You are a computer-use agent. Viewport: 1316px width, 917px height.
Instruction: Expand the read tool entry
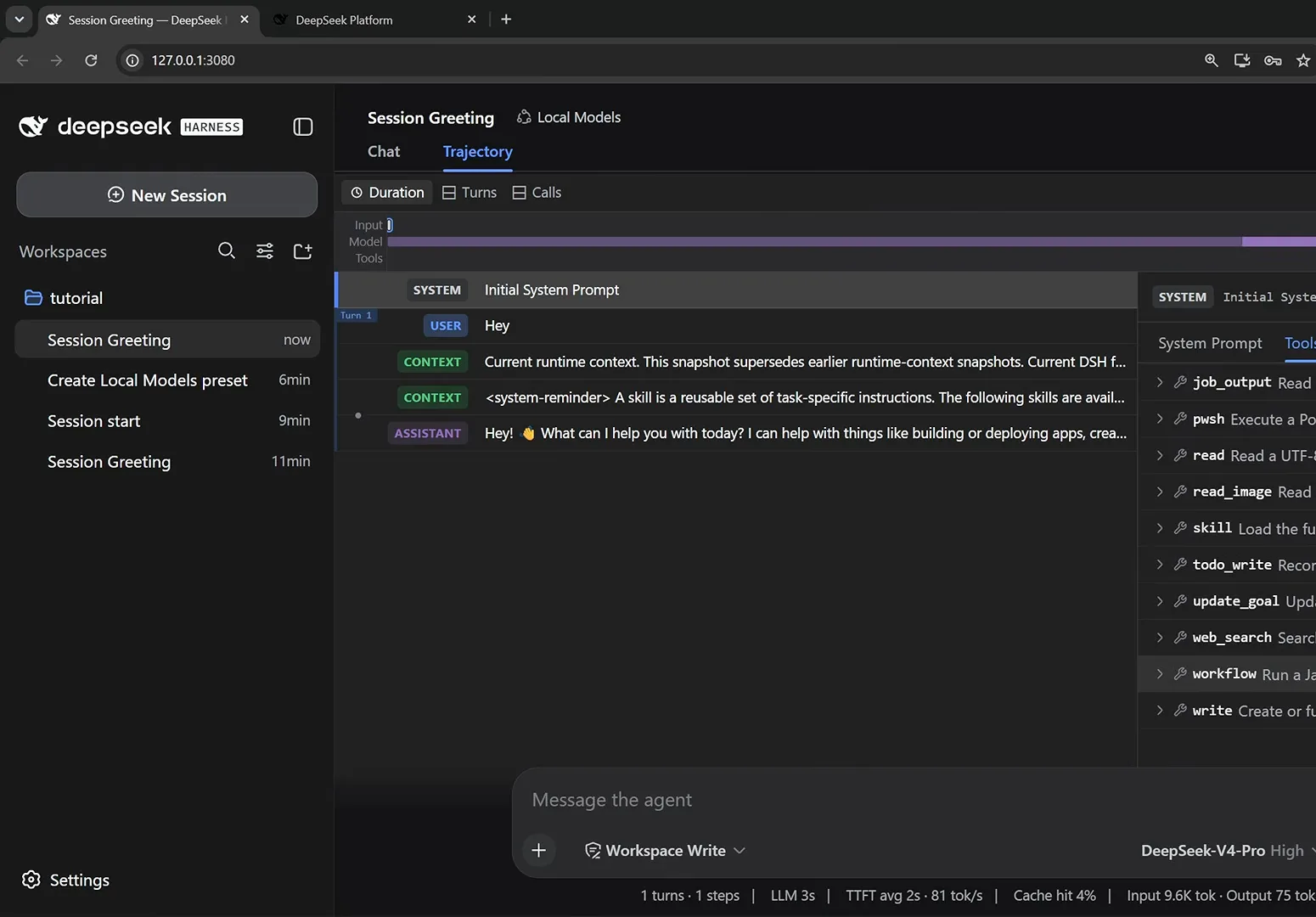point(1160,455)
